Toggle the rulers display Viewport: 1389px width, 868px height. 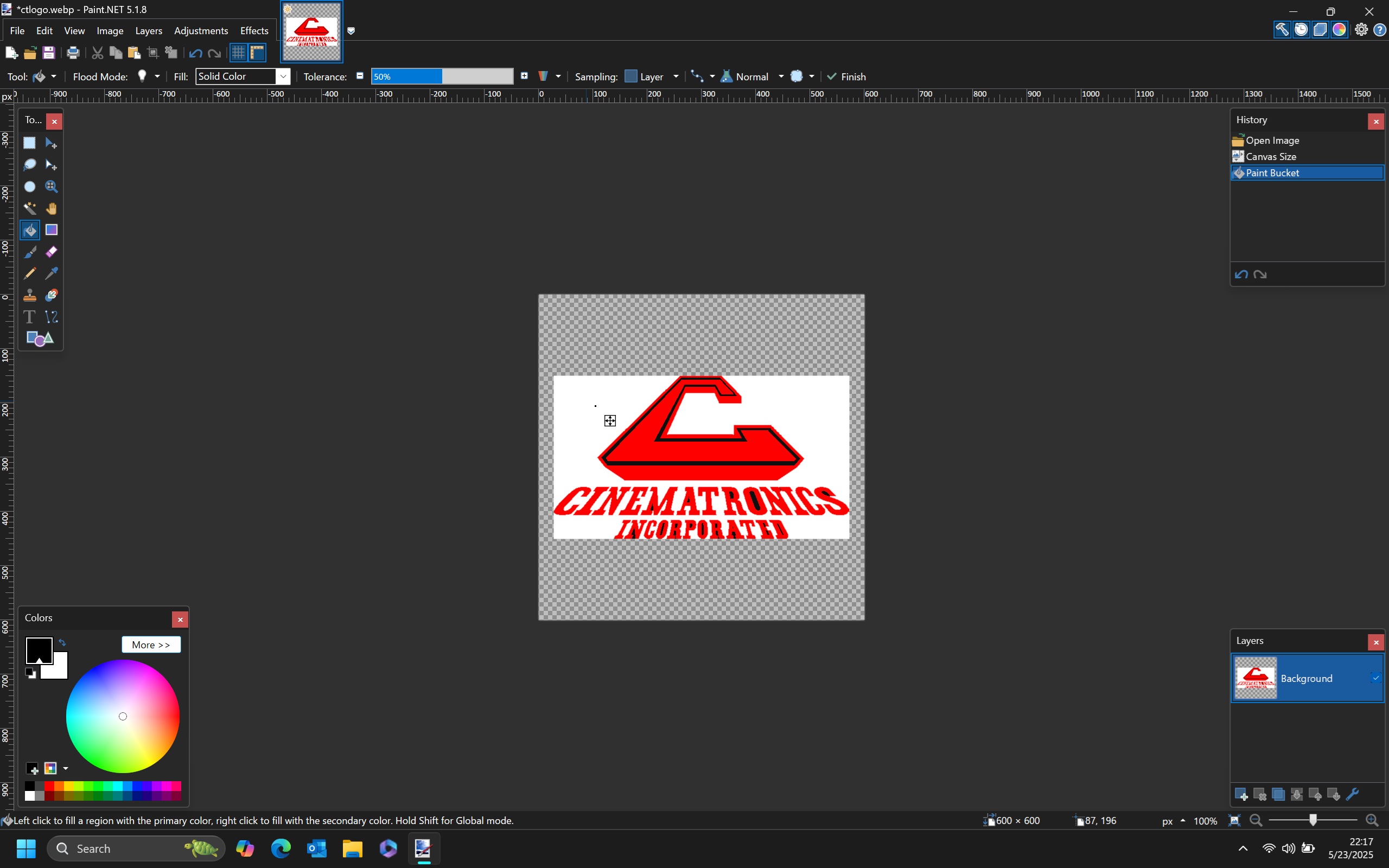click(x=258, y=53)
